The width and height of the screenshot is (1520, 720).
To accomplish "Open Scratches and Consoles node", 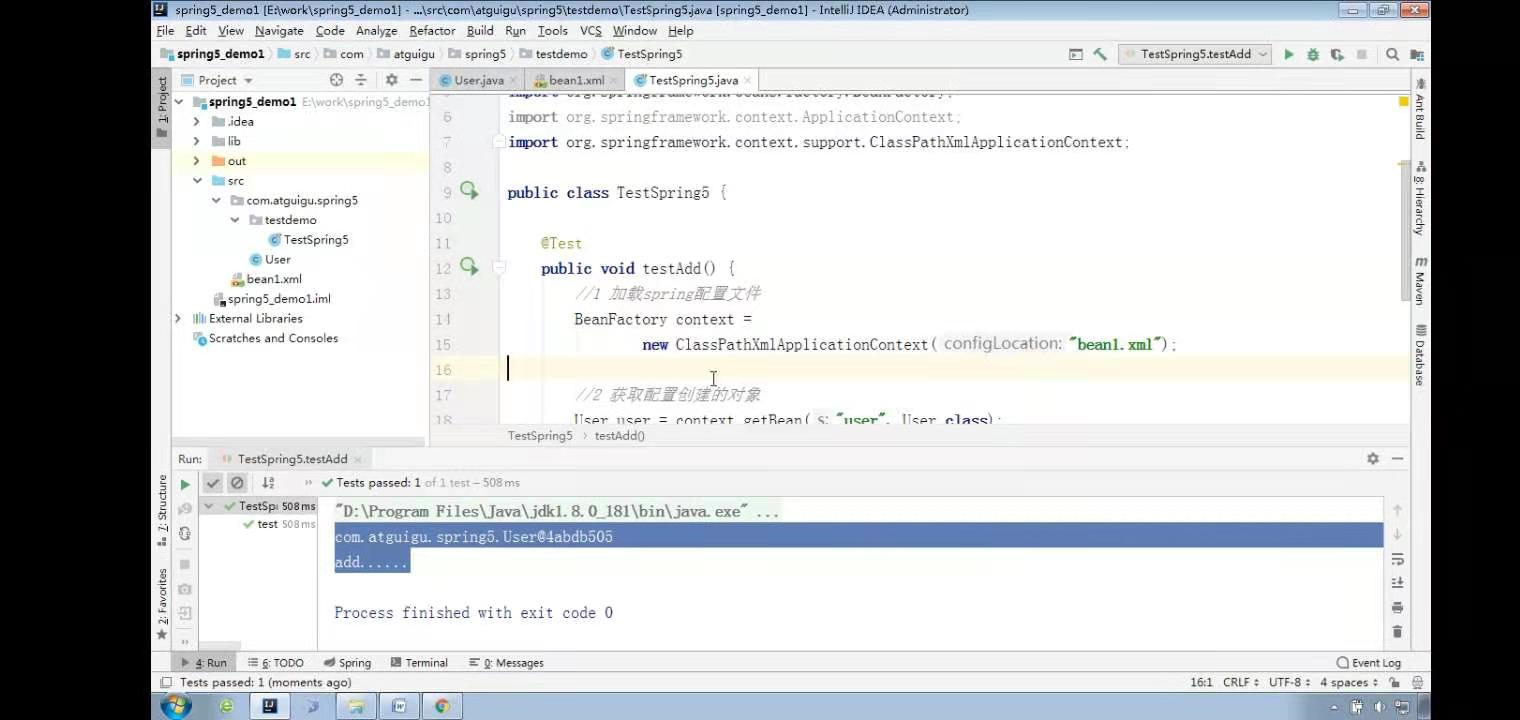I will (265, 338).
